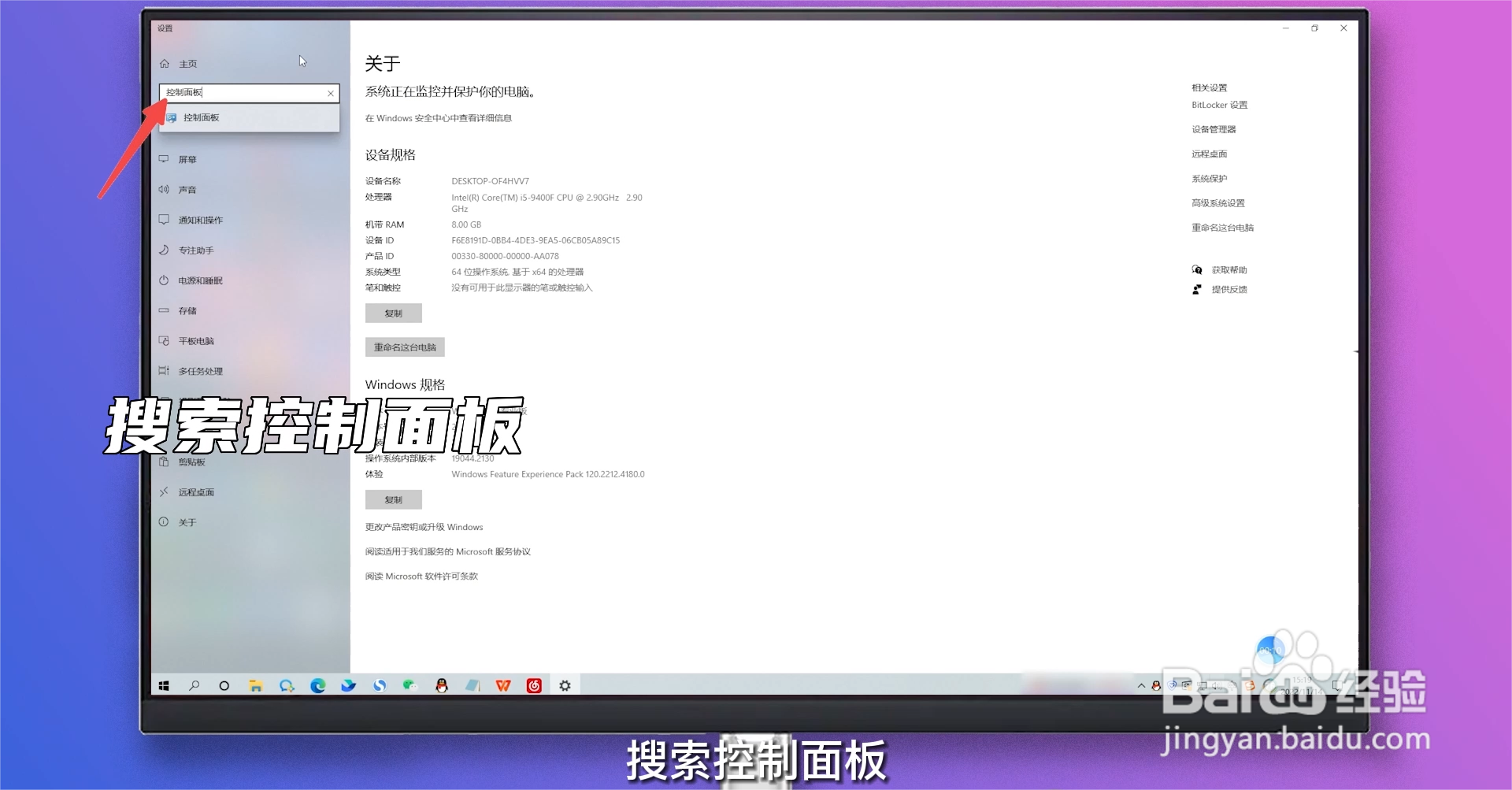The height and width of the screenshot is (790, 1512).
Task: Open 设备管理器 related link
Action: click(1214, 129)
